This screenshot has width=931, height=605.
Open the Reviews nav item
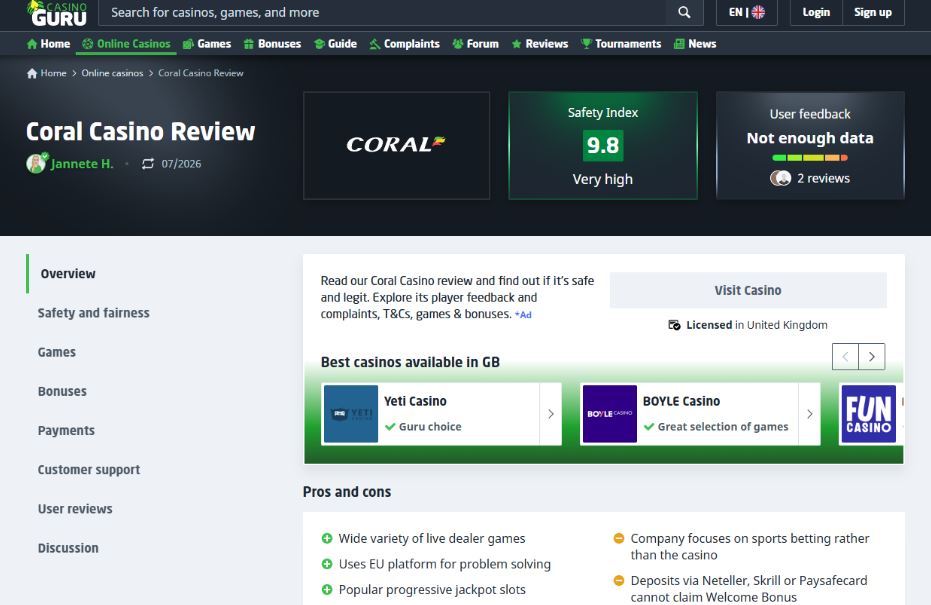(540, 44)
